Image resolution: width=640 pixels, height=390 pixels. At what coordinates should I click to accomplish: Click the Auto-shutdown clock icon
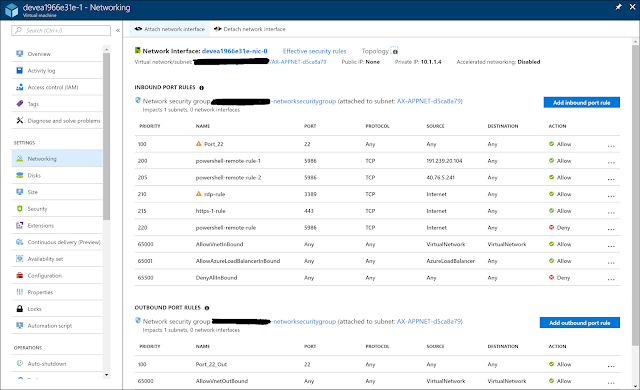[x=20, y=363]
